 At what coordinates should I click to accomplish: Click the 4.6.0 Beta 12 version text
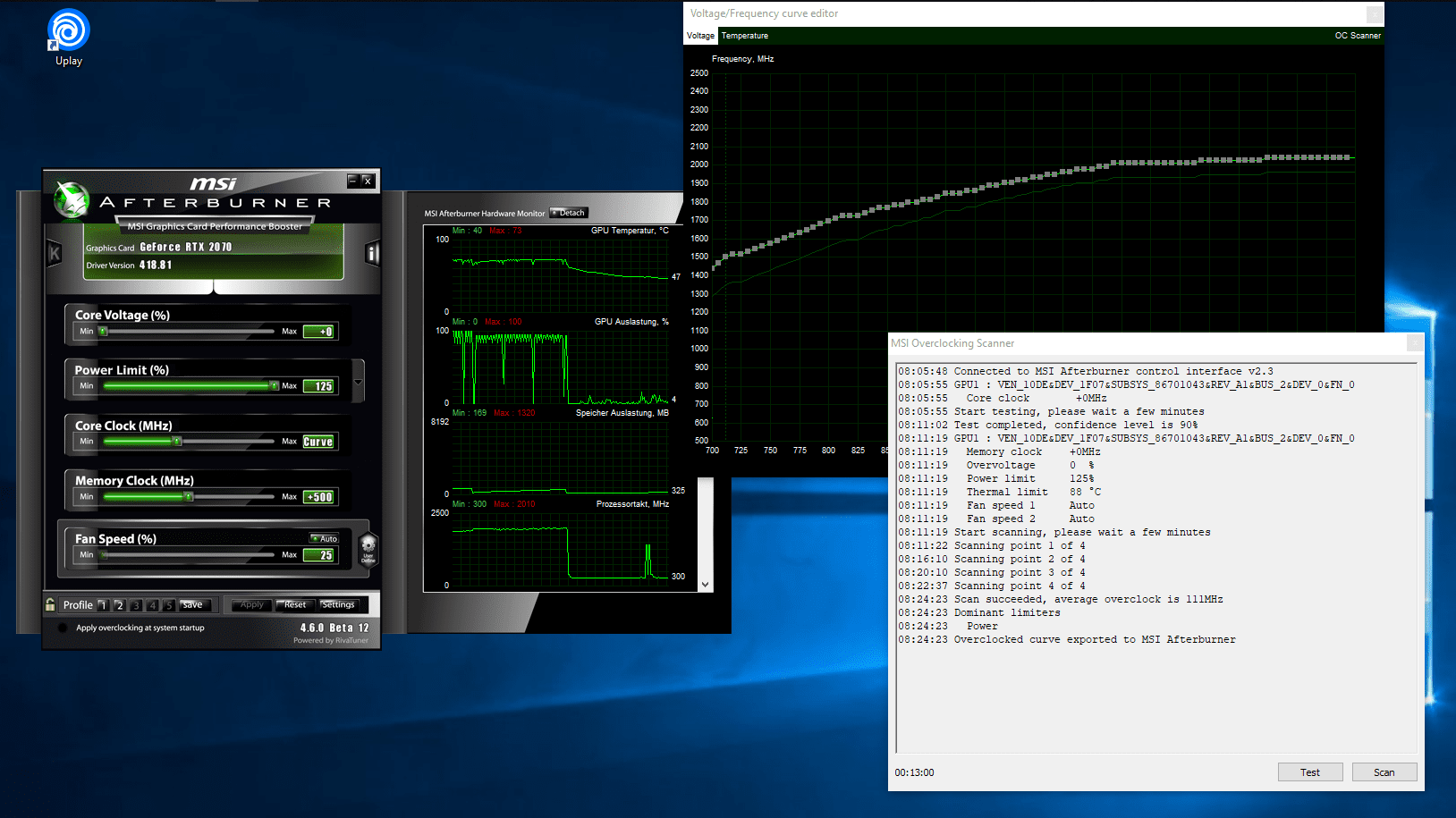[x=334, y=628]
